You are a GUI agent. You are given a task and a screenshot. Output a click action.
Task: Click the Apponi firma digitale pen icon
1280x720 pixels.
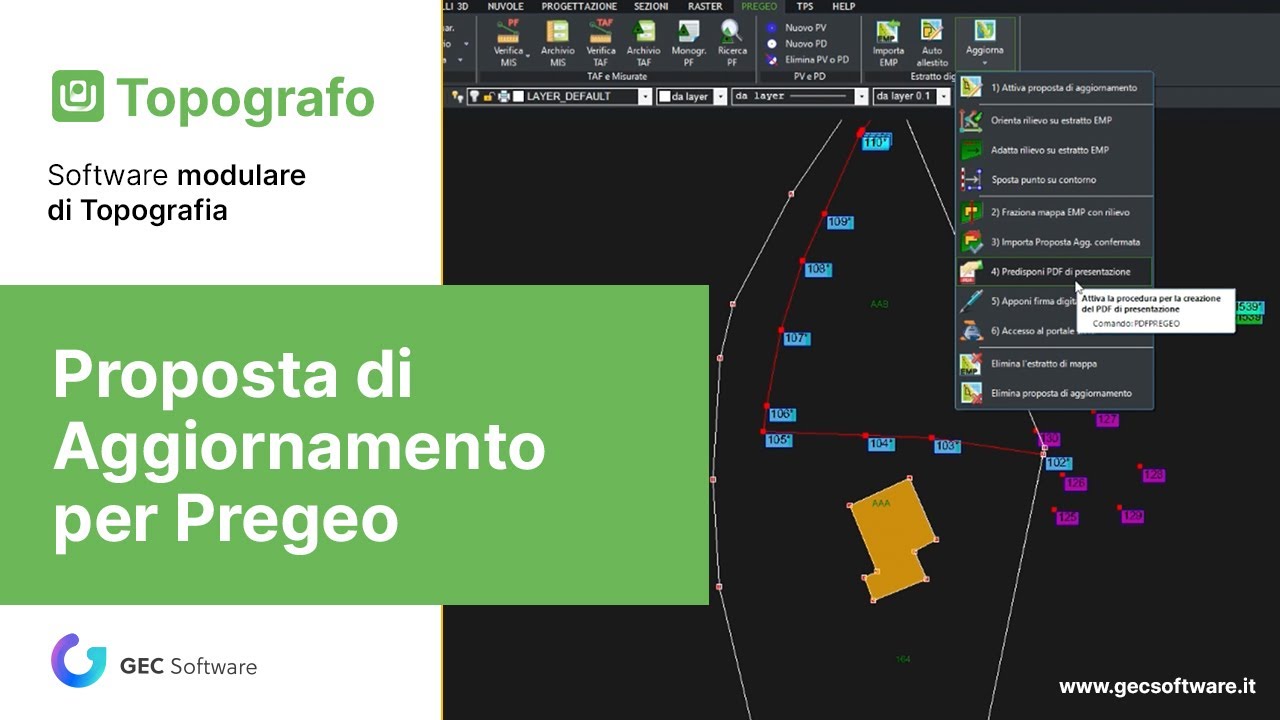pos(971,301)
